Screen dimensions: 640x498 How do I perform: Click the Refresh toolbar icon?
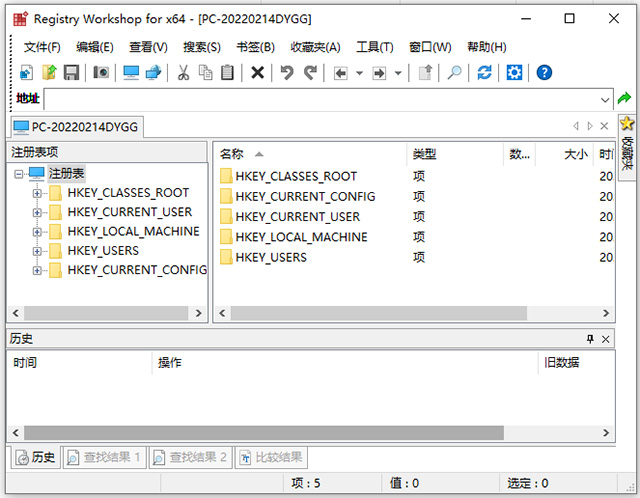coord(484,72)
